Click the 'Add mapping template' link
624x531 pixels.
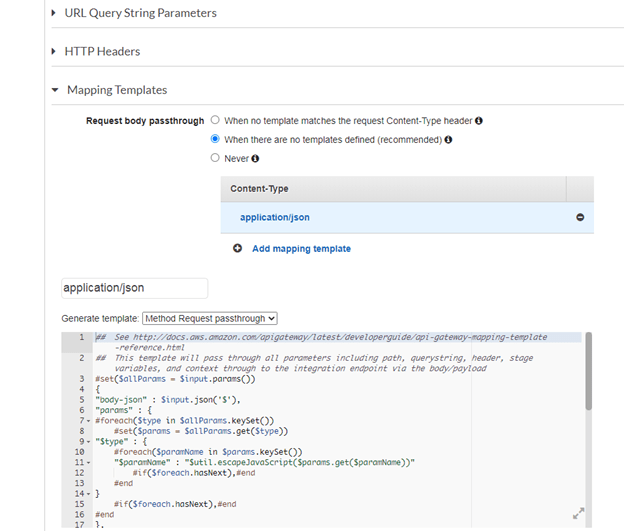click(301, 248)
